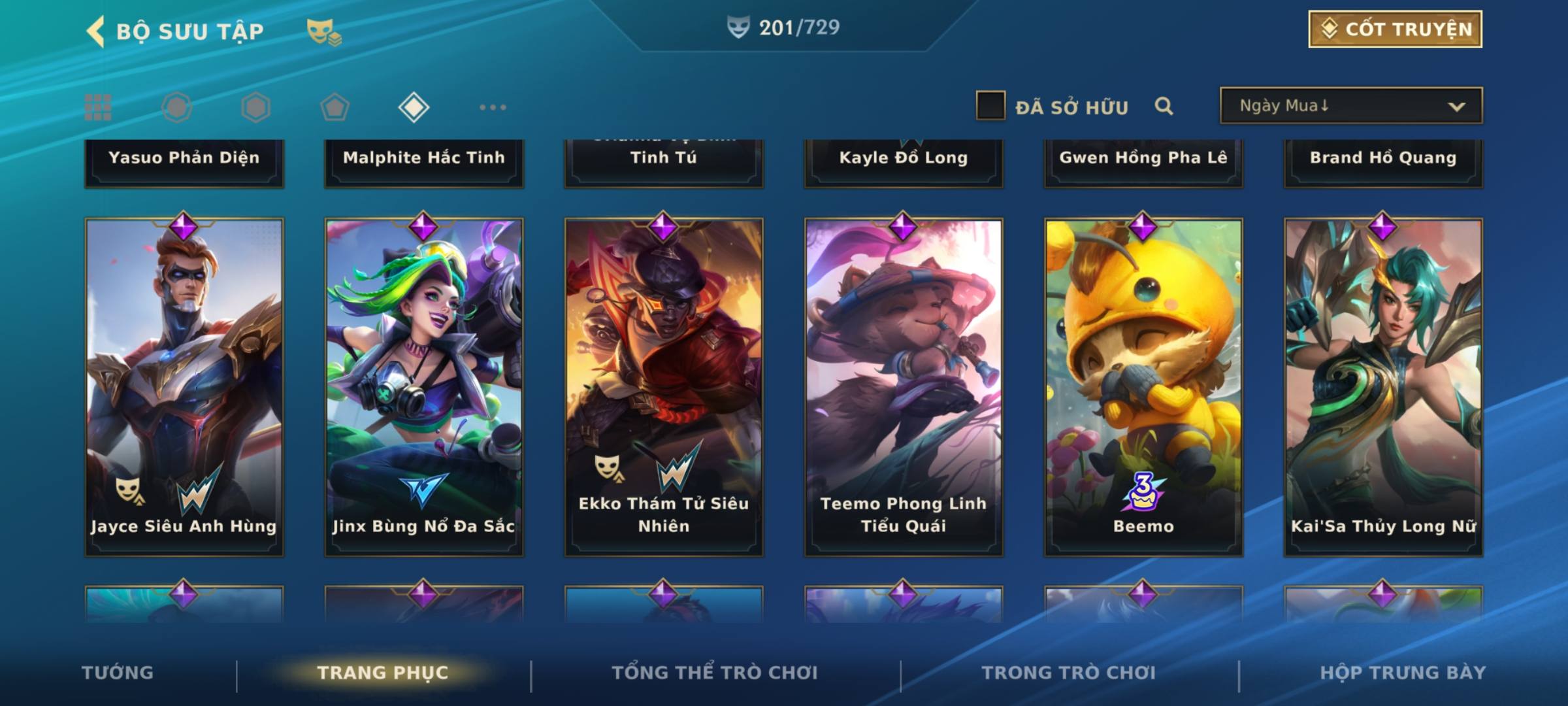The height and width of the screenshot is (706, 1568).
Task: Open the Jinx Bùng Nổ Đa Sắc skin
Action: pos(424,387)
